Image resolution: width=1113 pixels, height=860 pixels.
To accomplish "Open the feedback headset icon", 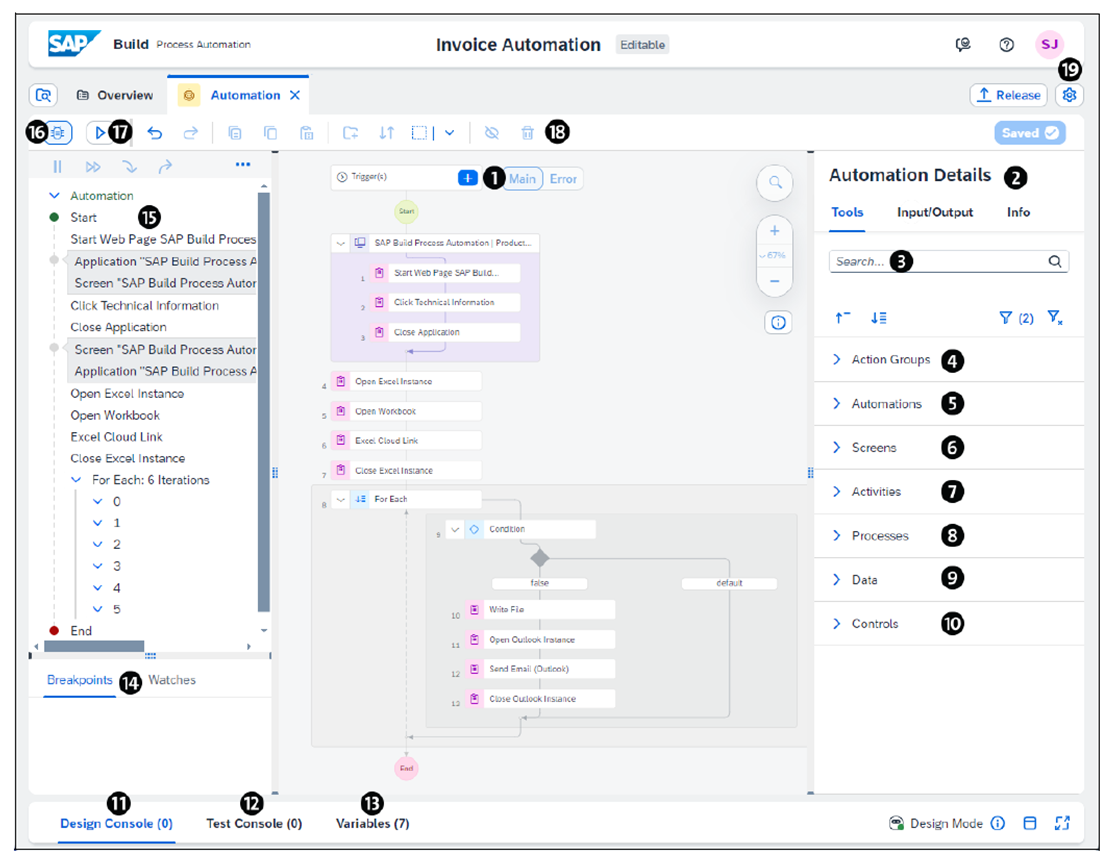I will pos(963,45).
